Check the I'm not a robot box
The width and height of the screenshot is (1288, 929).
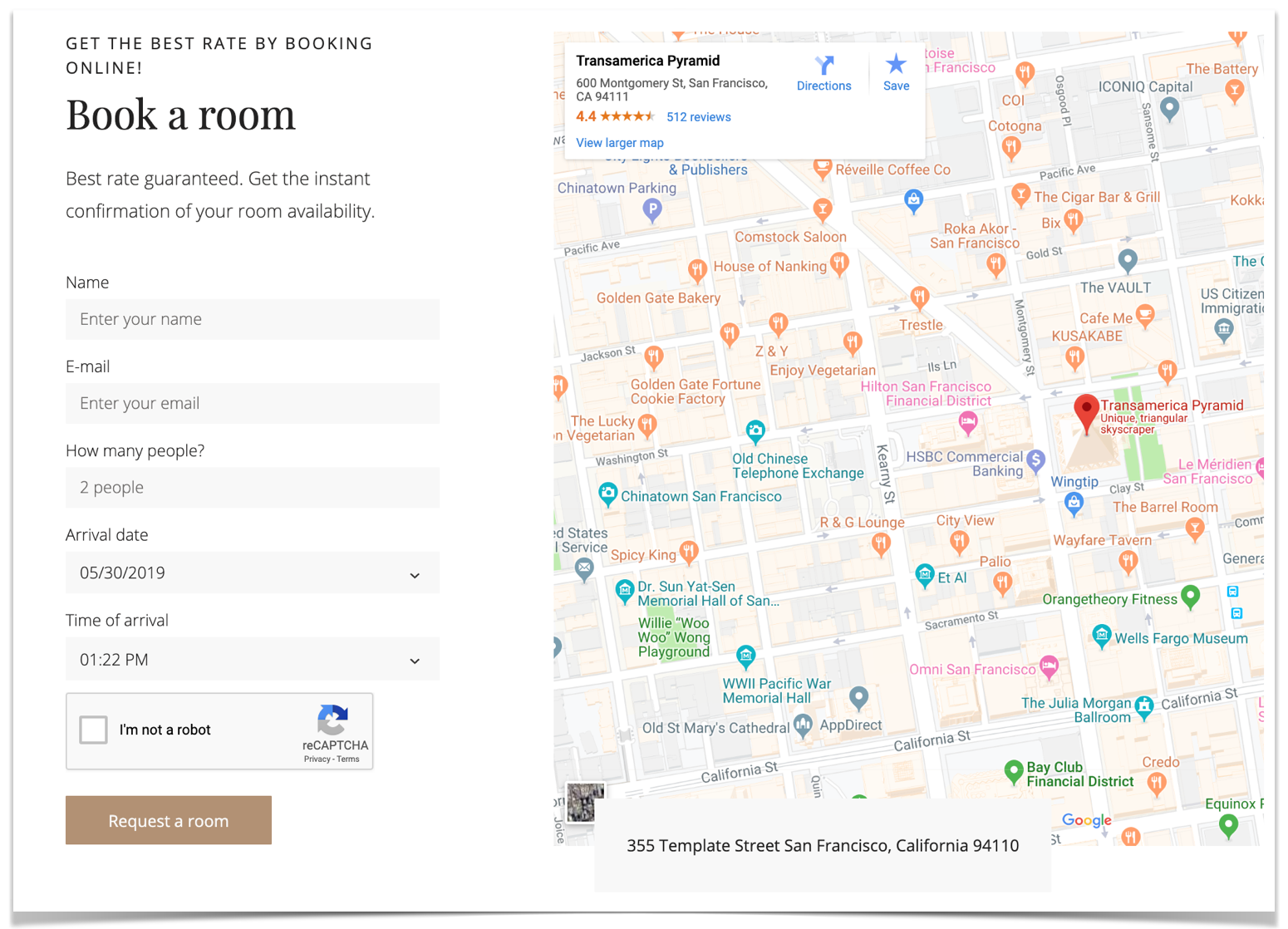click(x=94, y=730)
